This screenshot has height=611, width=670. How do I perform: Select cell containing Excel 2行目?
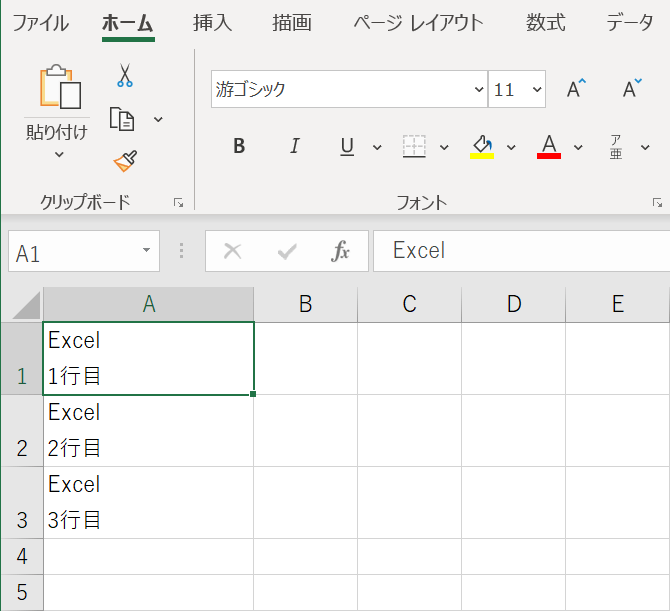tap(149, 431)
